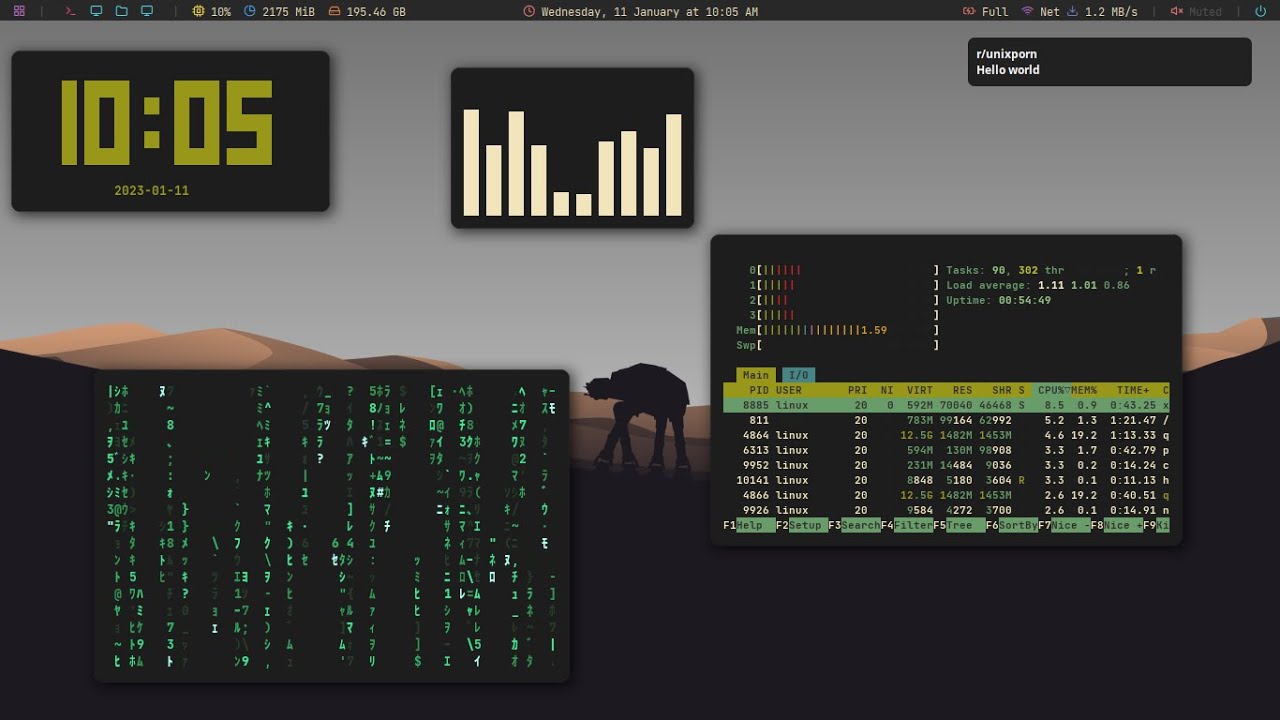
Task: Click the clock icon before the date
Action: click(529, 12)
